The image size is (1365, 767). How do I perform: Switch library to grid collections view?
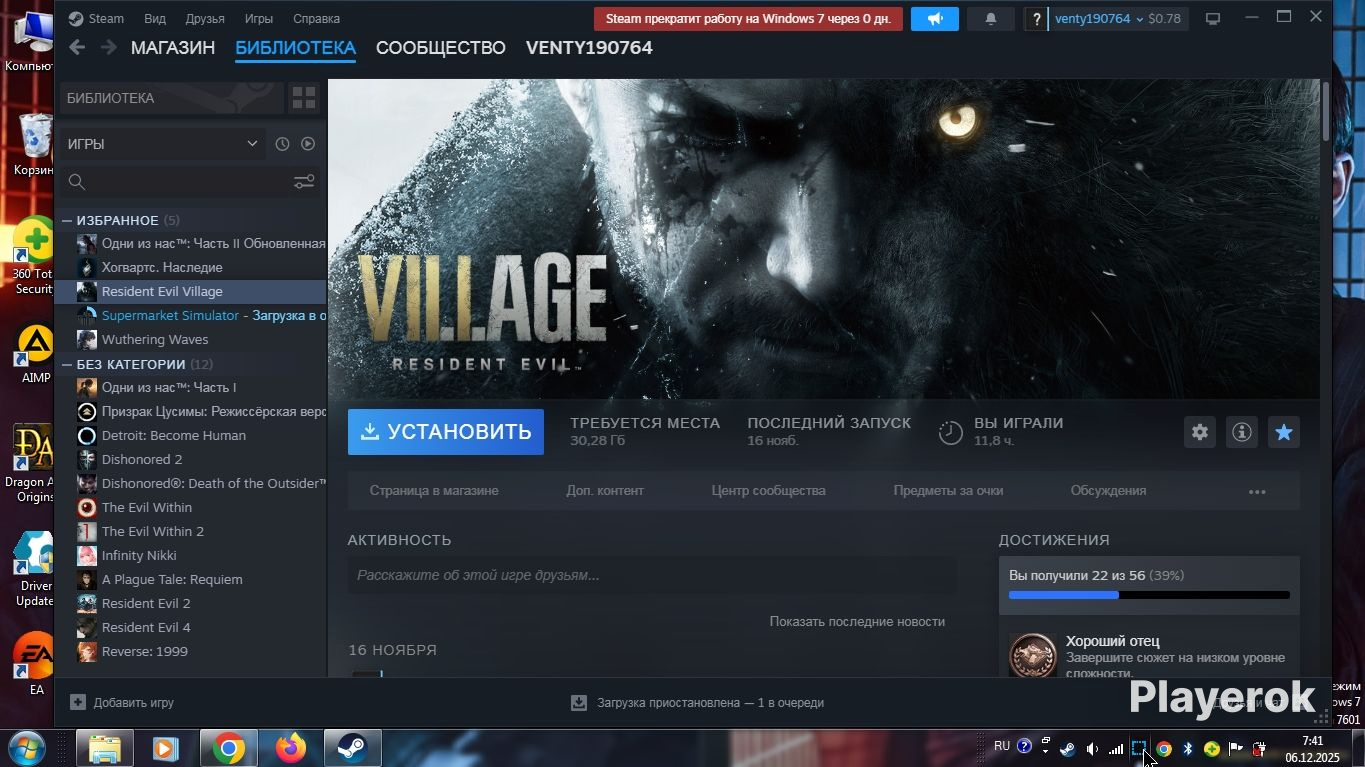click(304, 98)
